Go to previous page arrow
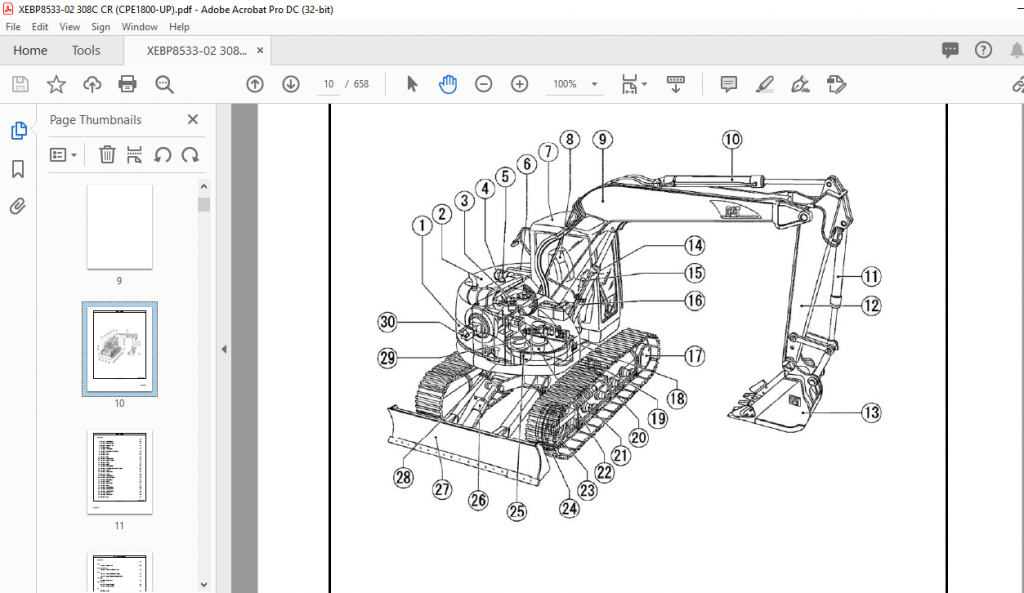The width and height of the screenshot is (1024, 593). [x=255, y=84]
